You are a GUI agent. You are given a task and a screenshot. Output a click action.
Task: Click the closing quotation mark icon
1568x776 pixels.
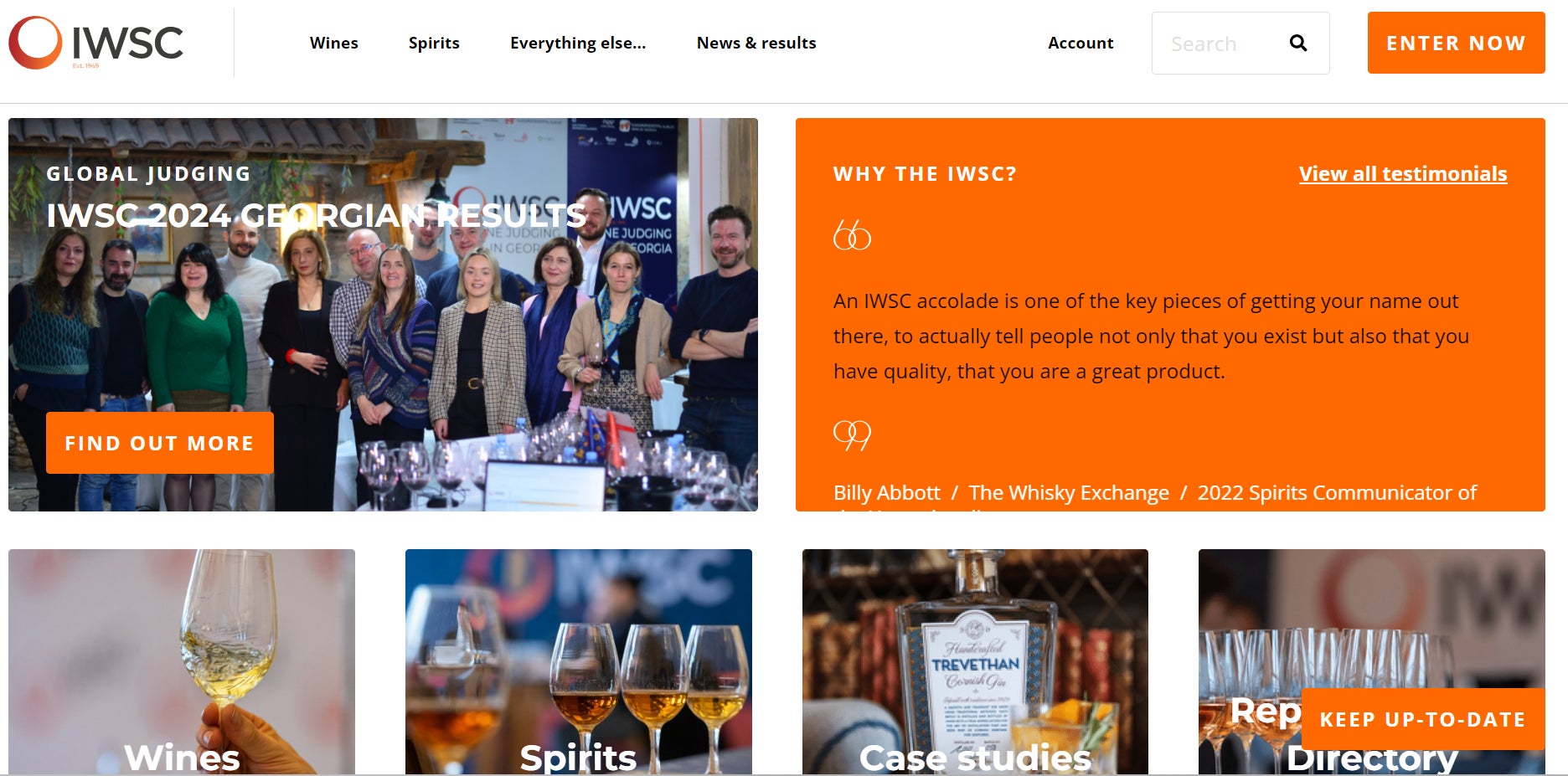[852, 434]
